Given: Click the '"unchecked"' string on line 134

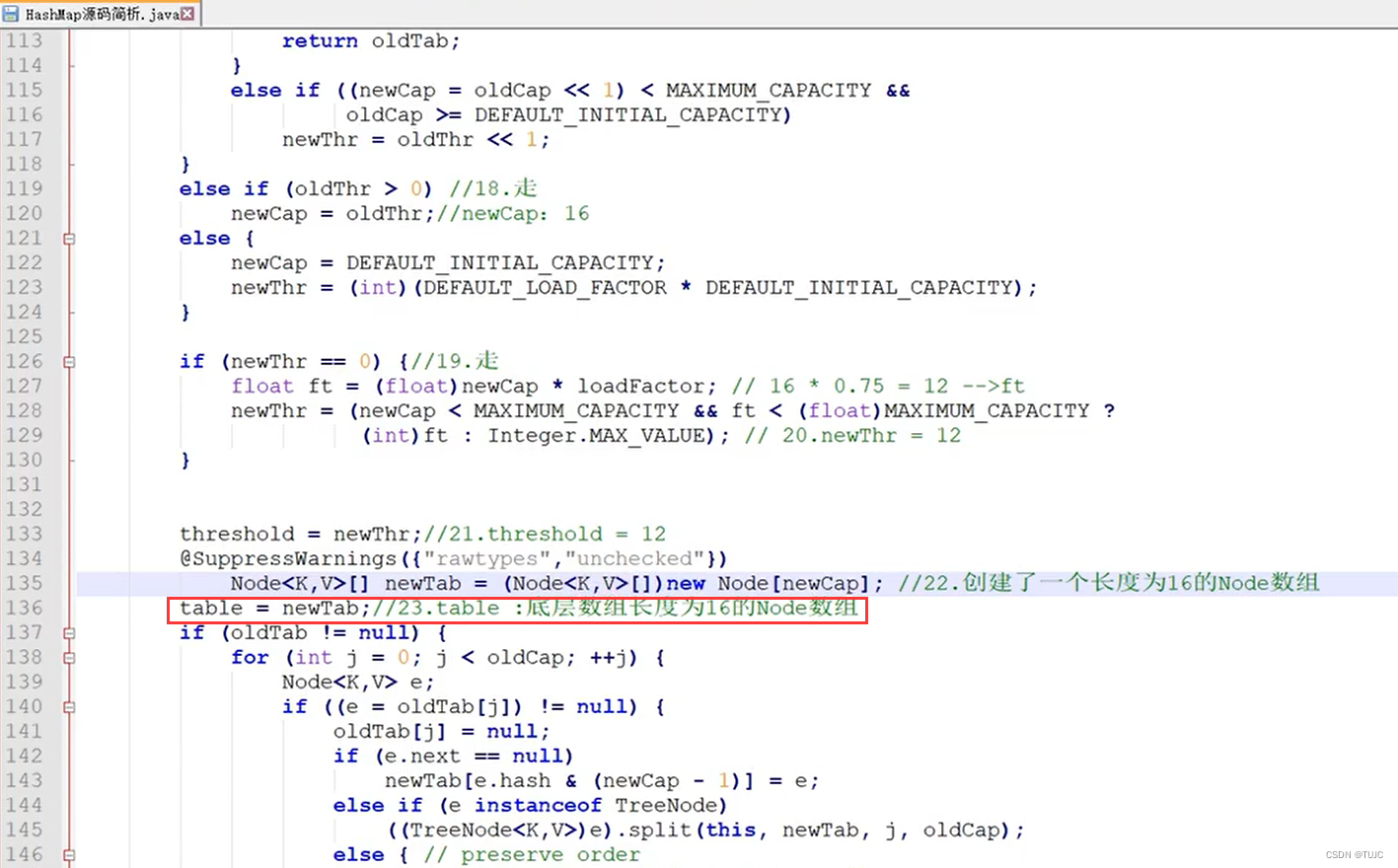Looking at the screenshot, I should [635, 559].
